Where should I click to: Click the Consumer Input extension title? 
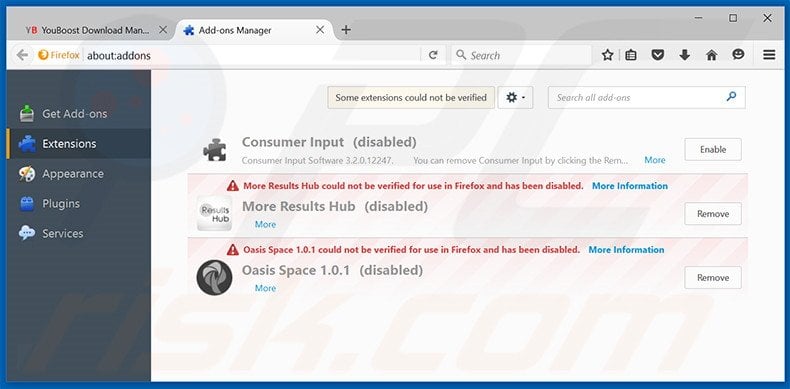pyautogui.click(x=293, y=142)
